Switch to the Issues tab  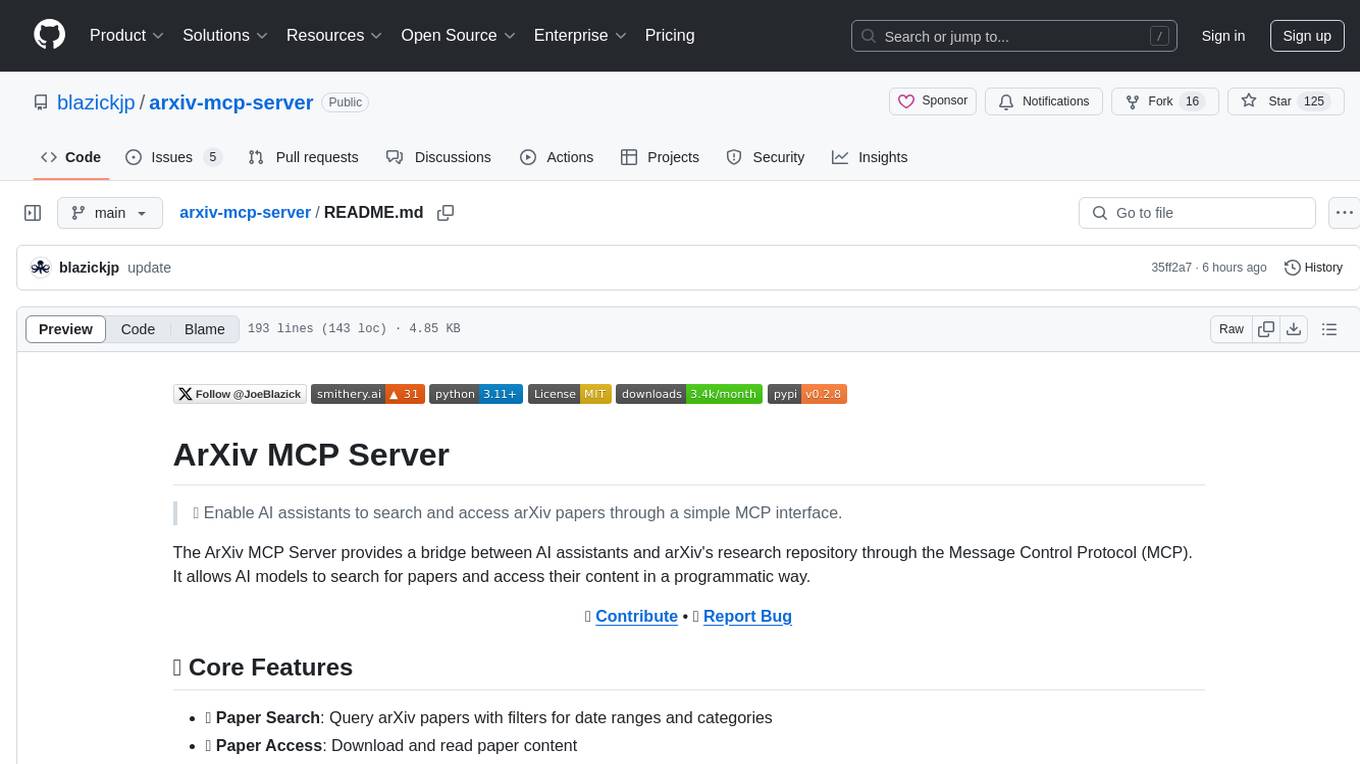pos(173,157)
